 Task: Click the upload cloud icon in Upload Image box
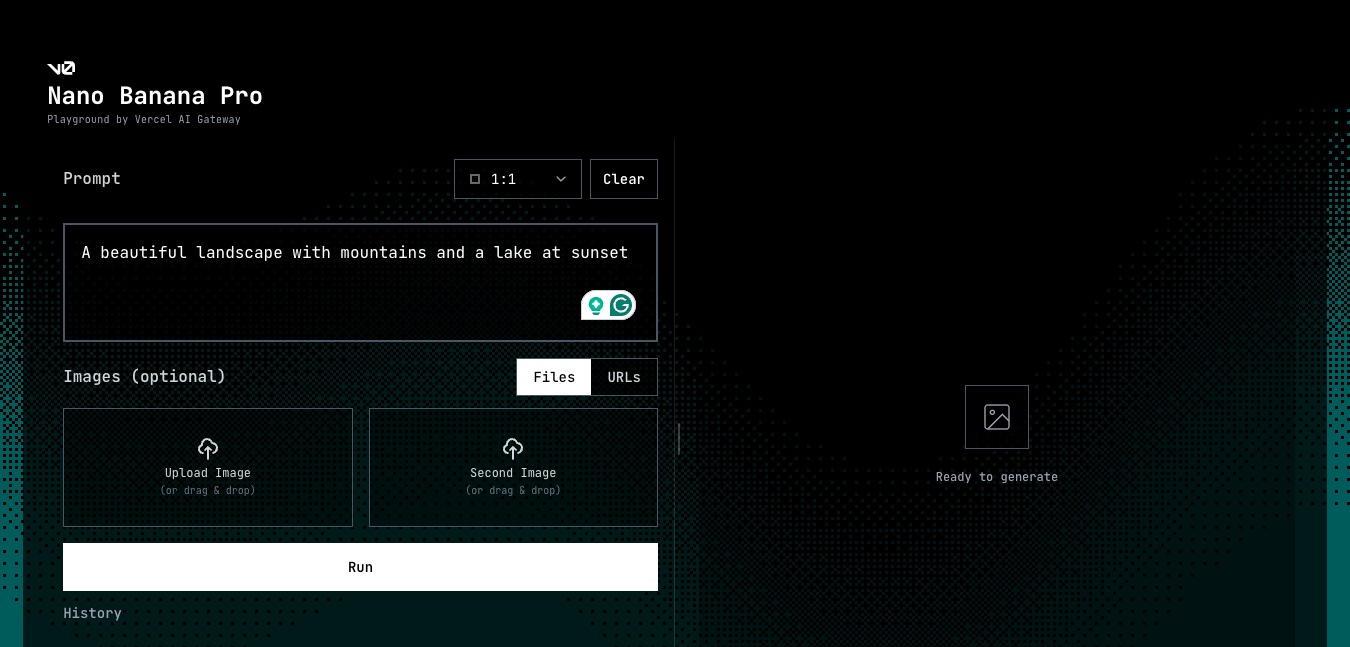click(x=208, y=448)
